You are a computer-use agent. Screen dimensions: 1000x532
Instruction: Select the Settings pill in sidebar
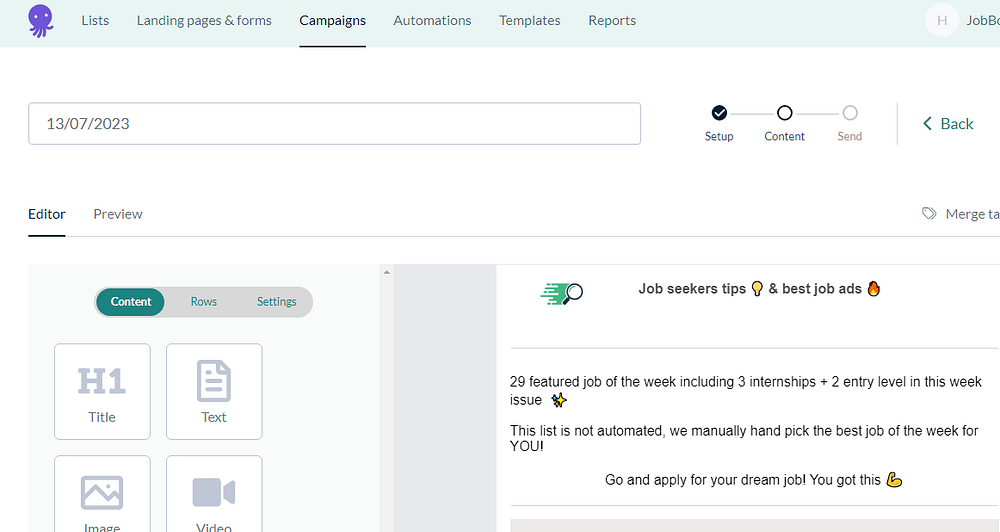(x=277, y=302)
